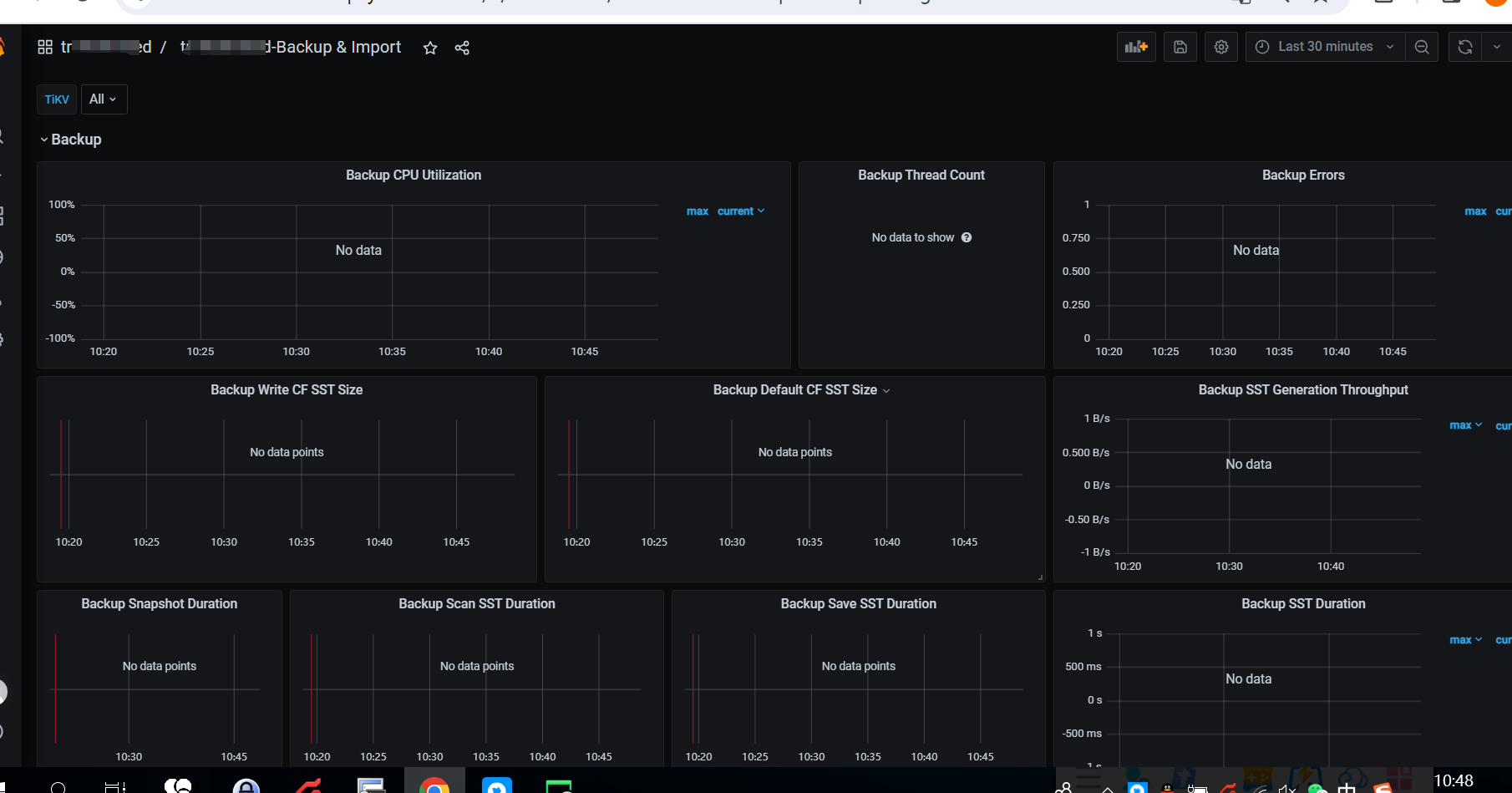
Task: Open the Backup CPU Utilization panel title menu
Action: coord(414,175)
